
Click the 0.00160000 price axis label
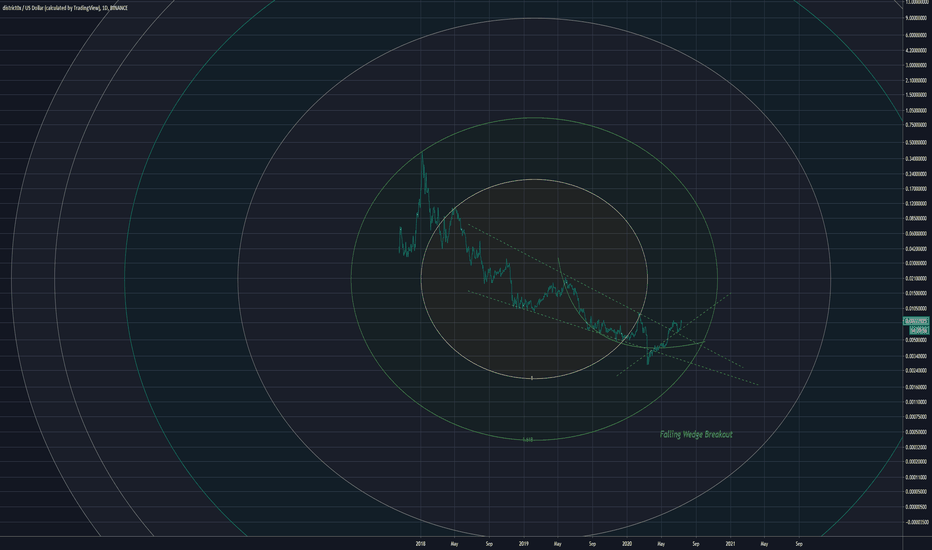click(x=916, y=386)
